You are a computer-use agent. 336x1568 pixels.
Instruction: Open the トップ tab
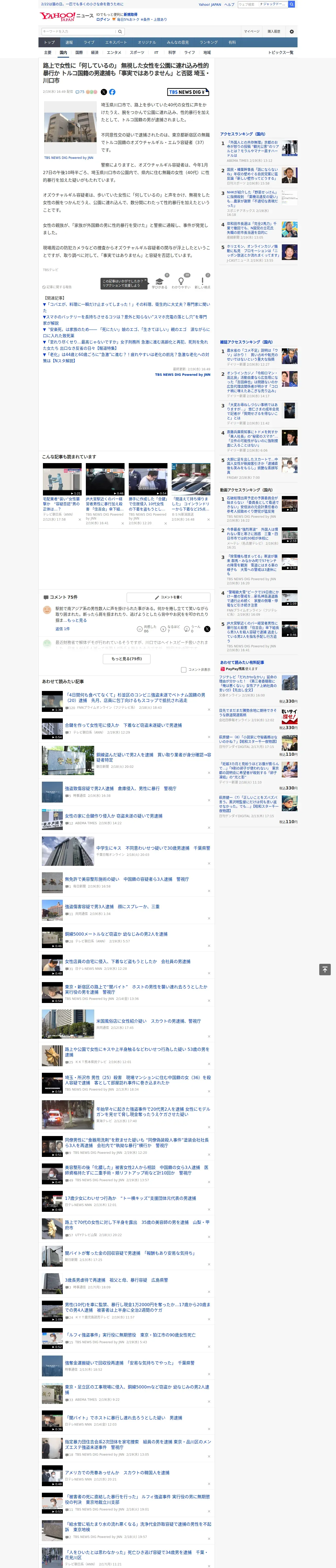click(x=49, y=43)
